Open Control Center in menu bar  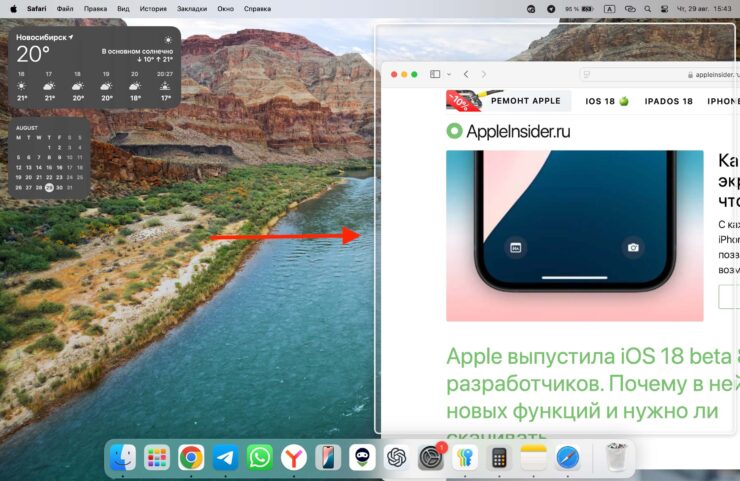664,8
